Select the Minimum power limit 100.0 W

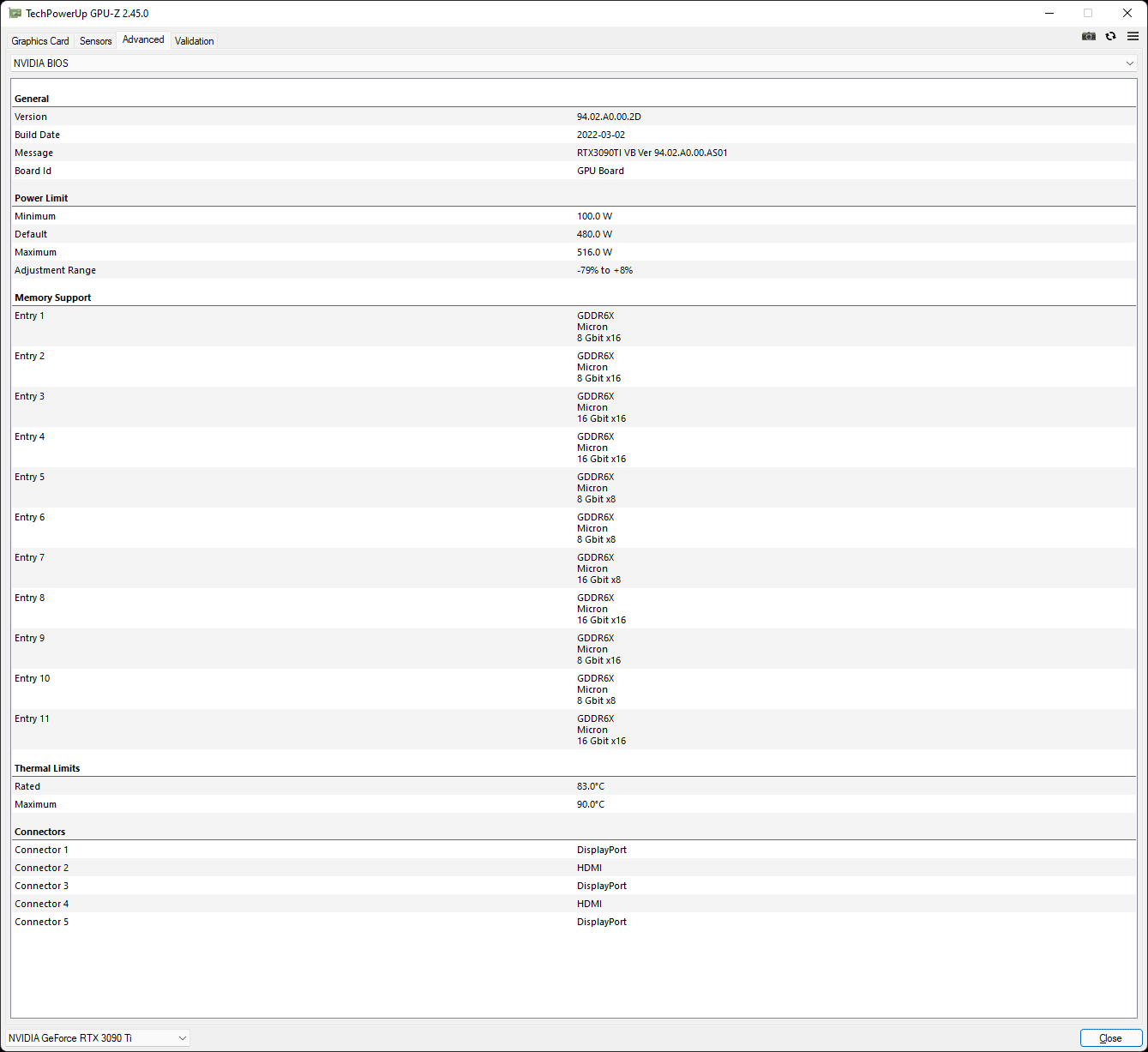pos(594,216)
